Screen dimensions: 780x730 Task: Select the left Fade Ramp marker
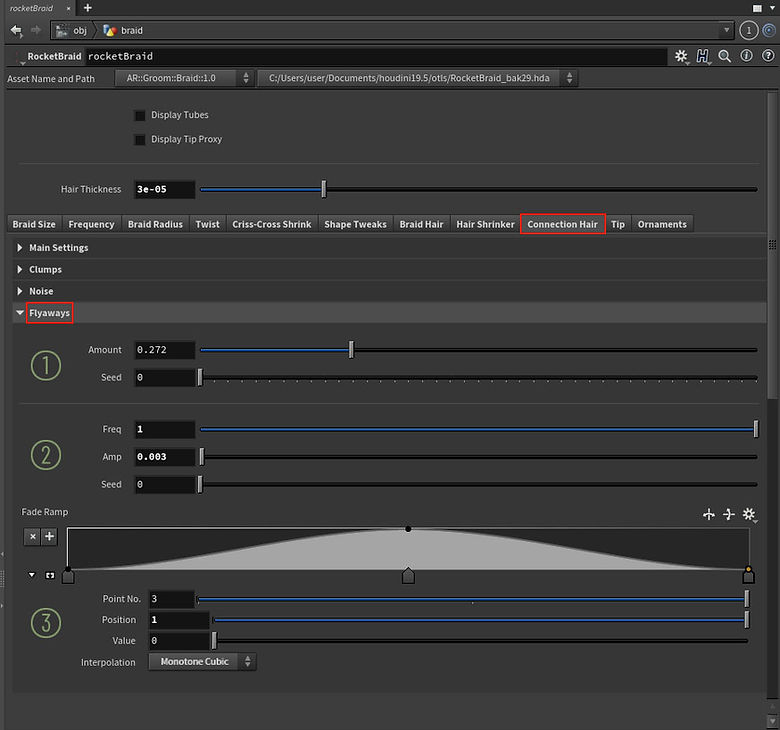68,576
